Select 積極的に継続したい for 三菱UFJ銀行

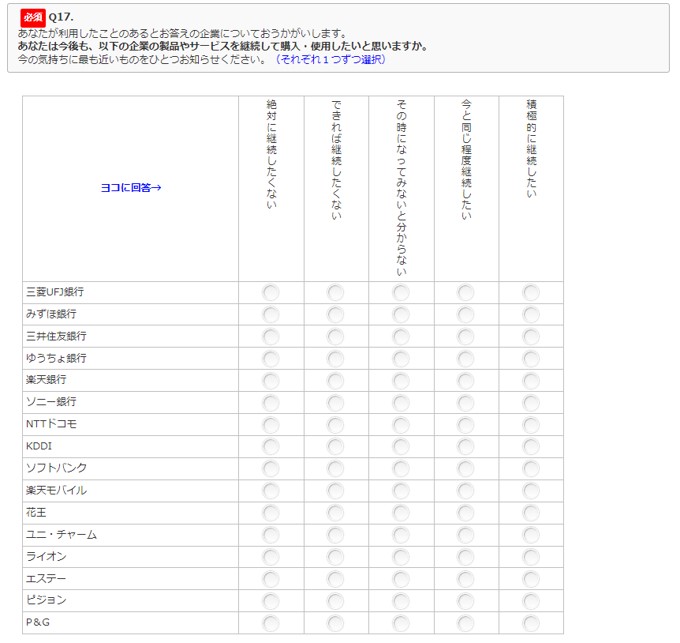click(531, 292)
